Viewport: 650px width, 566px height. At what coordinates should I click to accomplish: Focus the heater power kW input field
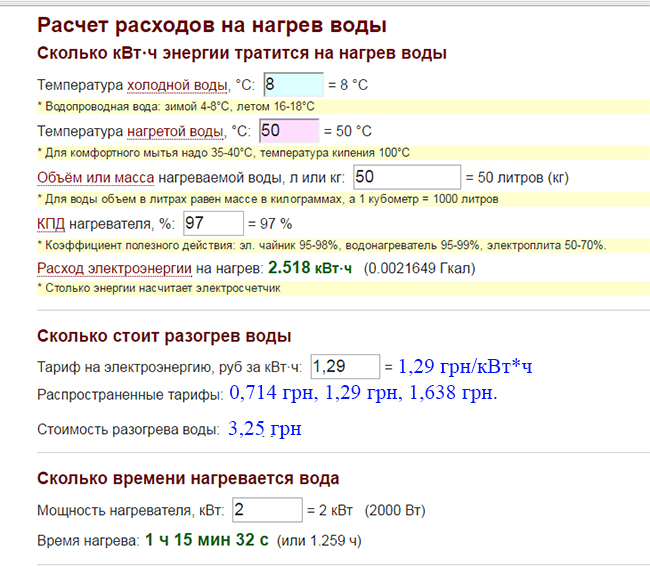click(x=266, y=510)
